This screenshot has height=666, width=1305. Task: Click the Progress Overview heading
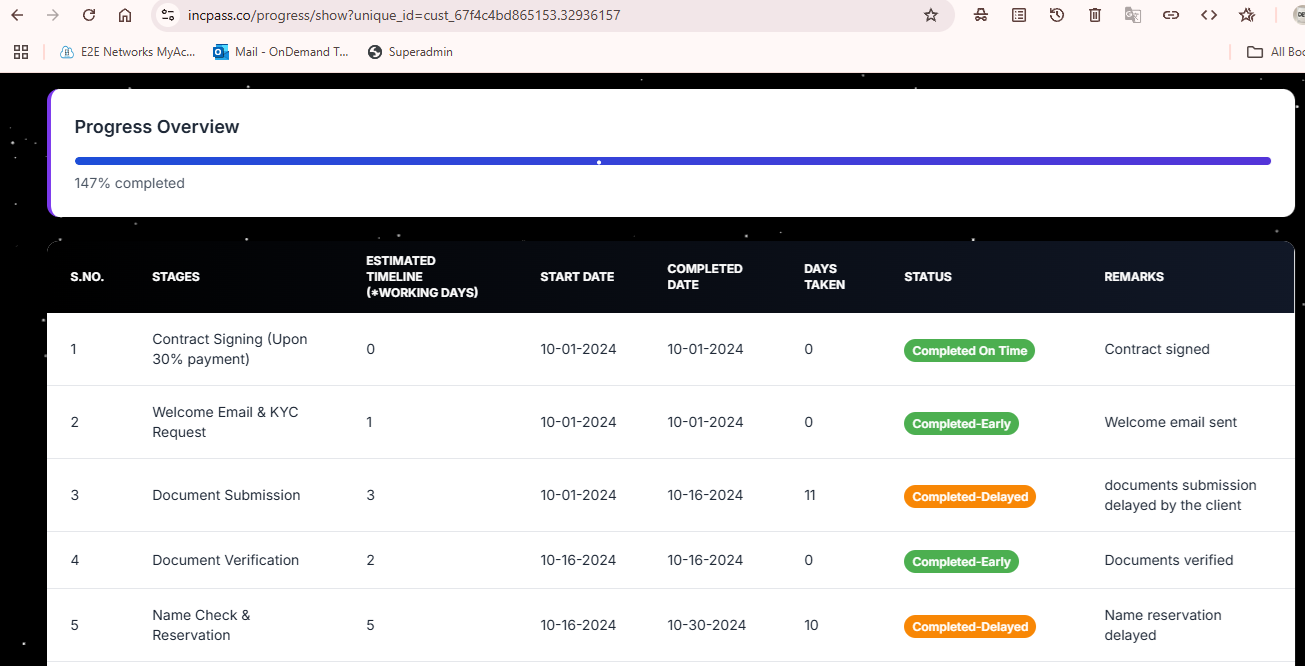pos(157,127)
